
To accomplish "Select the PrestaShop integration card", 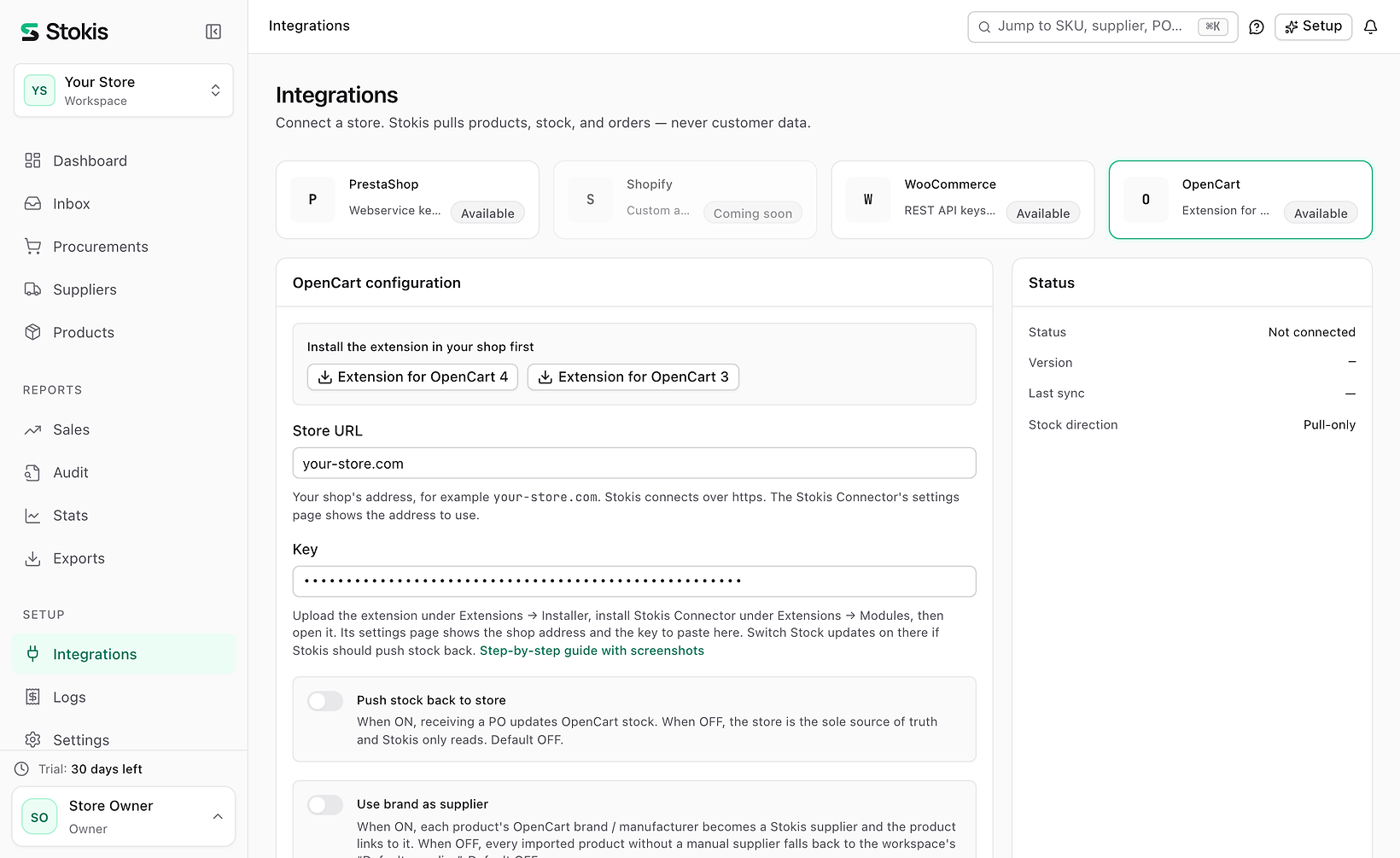I will [x=407, y=200].
